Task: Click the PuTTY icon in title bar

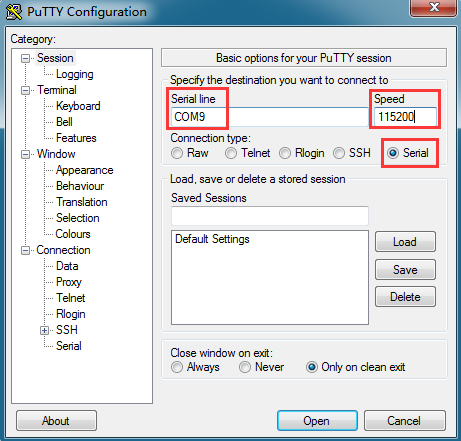Action: pos(14,12)
